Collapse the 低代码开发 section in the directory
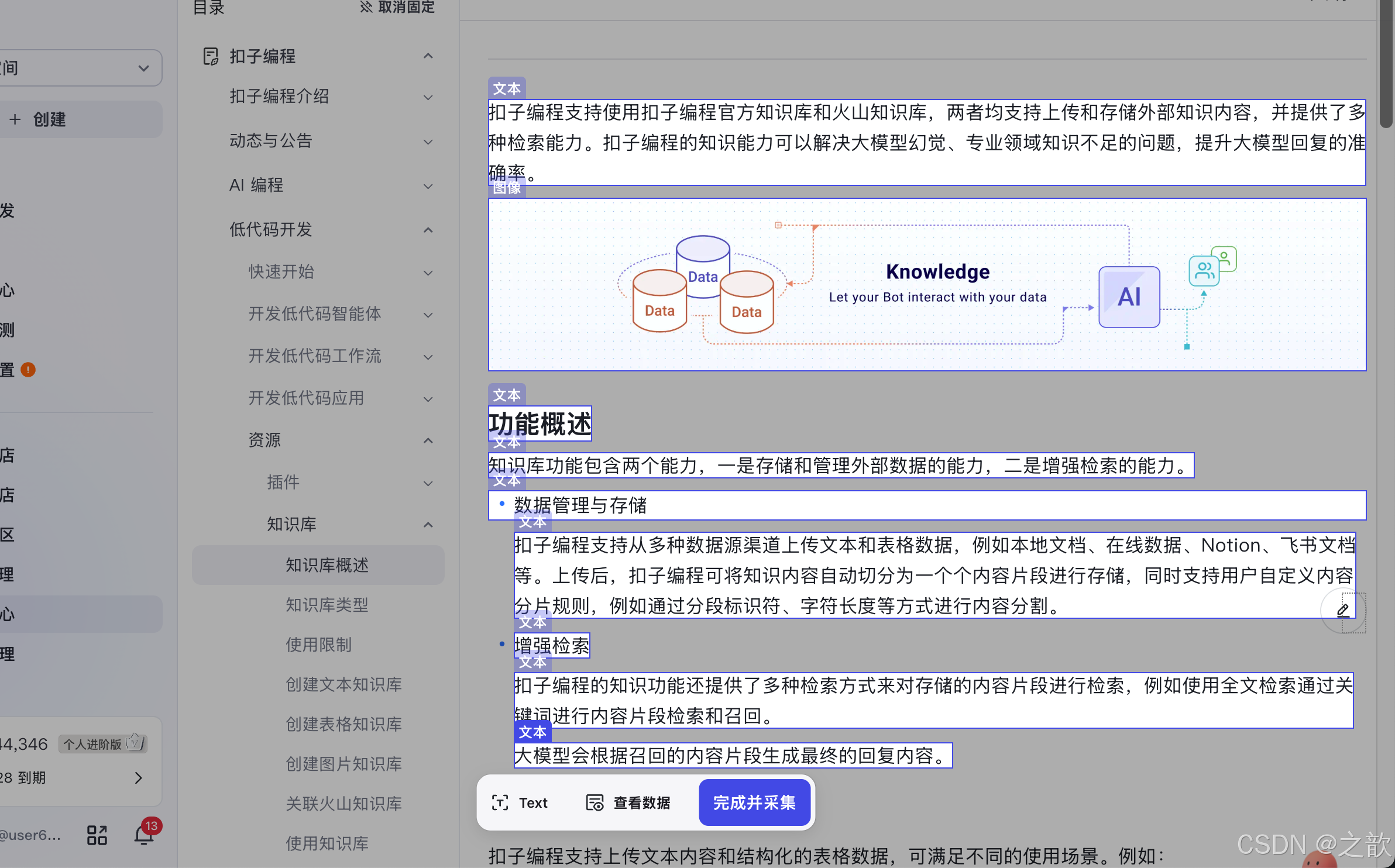 coord(428,230)
